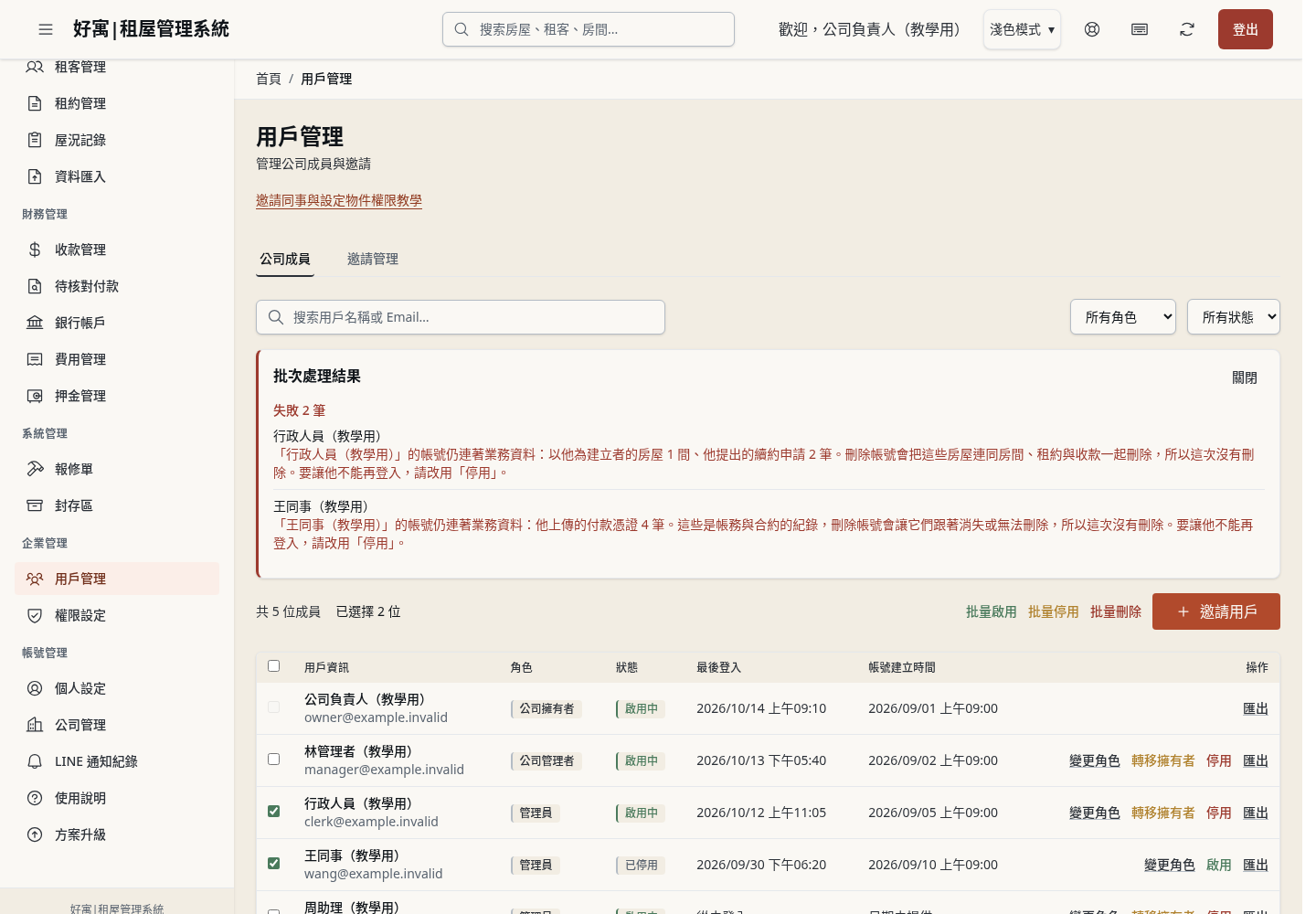Open 押金管理 safe icon
Viewport: 1316px width, 914px height.
[35, 396]
